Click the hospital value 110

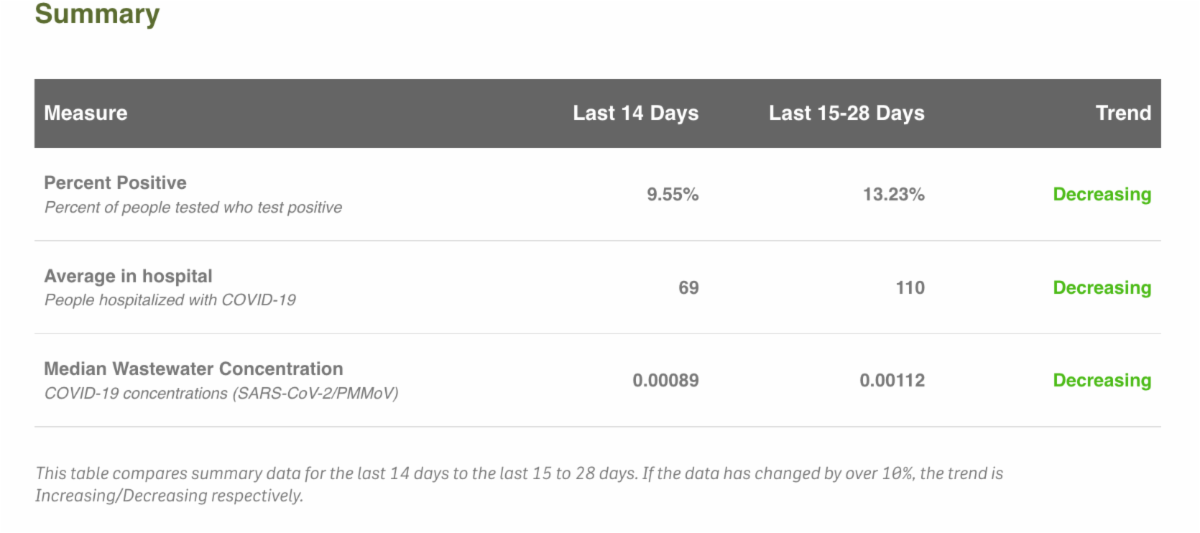tap(910, 288)
